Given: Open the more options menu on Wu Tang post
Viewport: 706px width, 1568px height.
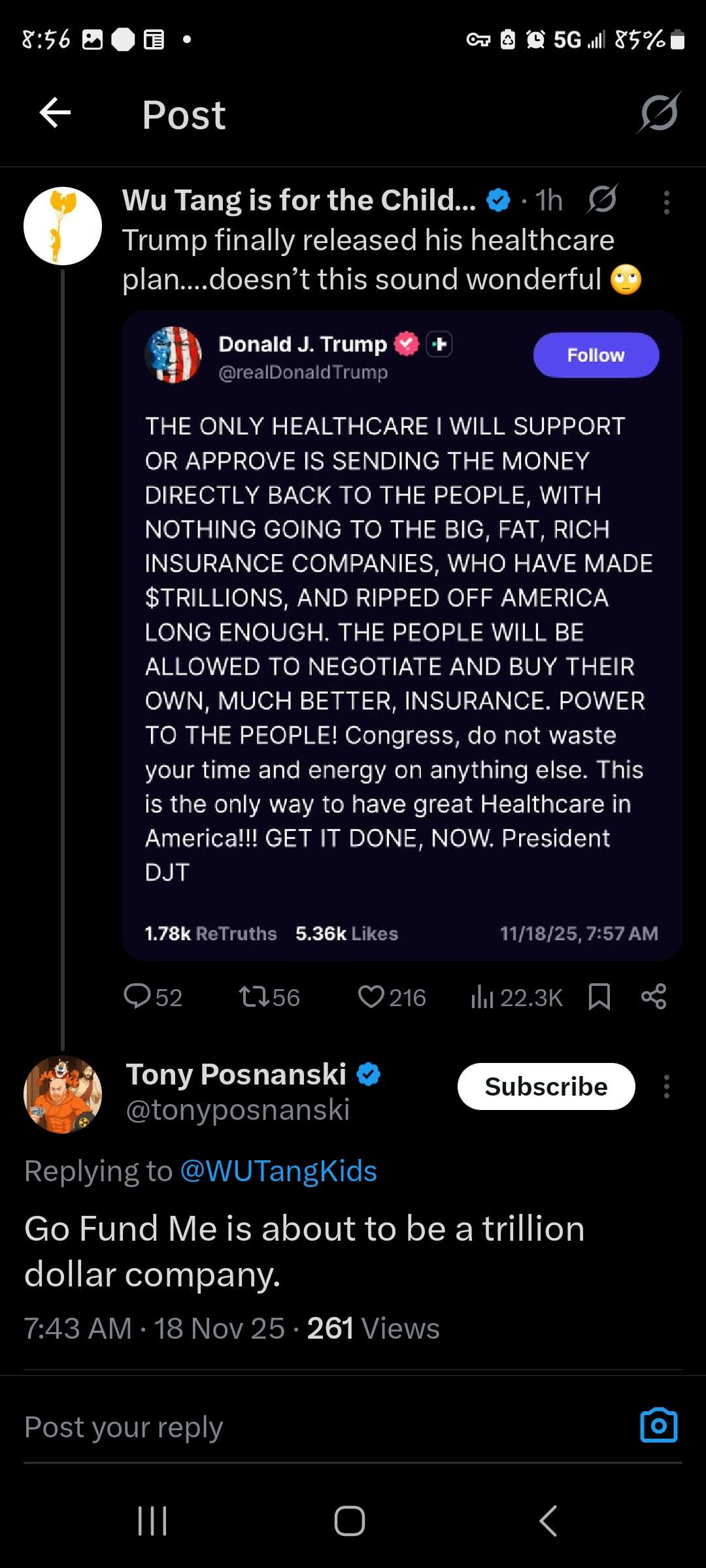Looking at the screenshot, I should (666, 203).
